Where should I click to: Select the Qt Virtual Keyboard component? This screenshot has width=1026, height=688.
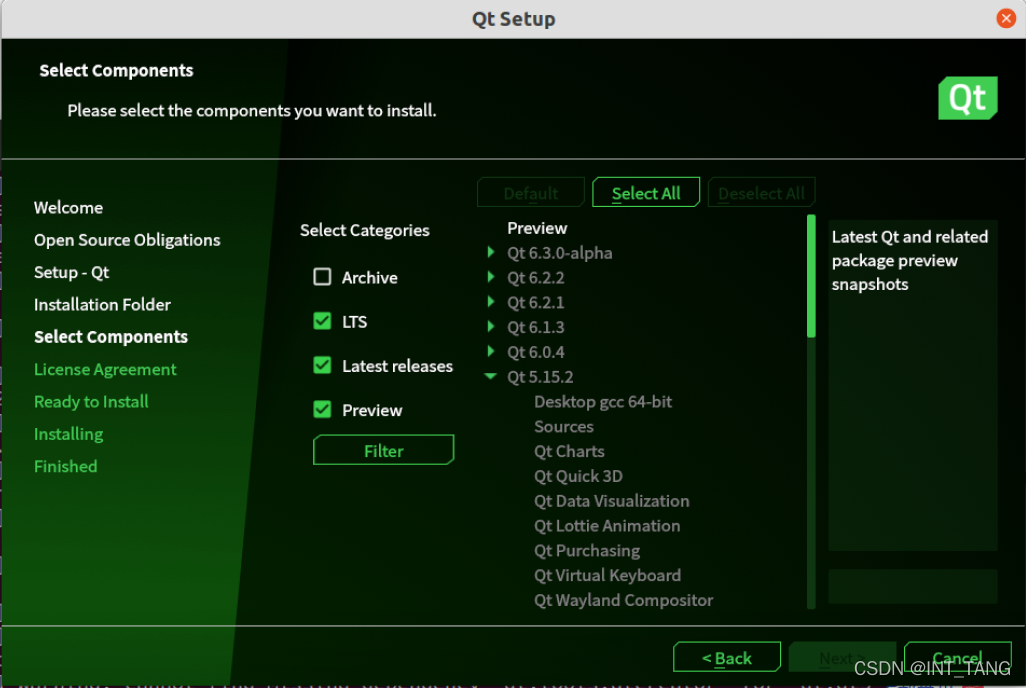pyautogui.click(x=607, y=575)
